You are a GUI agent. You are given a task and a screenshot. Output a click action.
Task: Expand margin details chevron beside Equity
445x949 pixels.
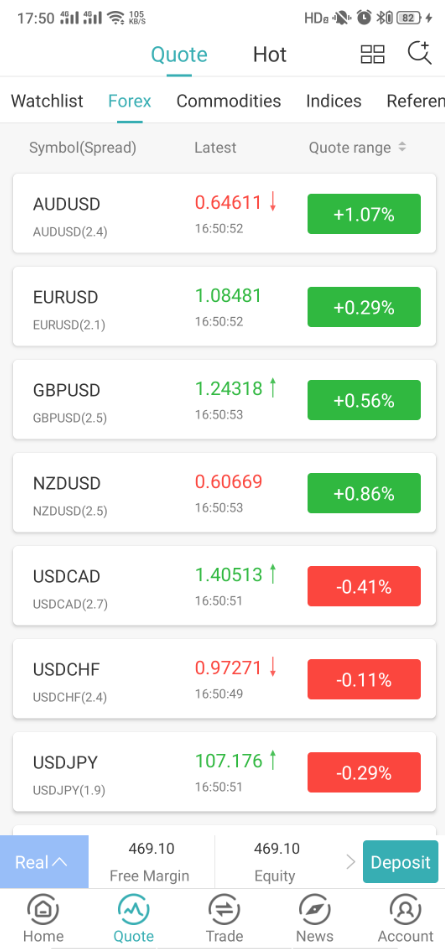(x=351, y=862)
